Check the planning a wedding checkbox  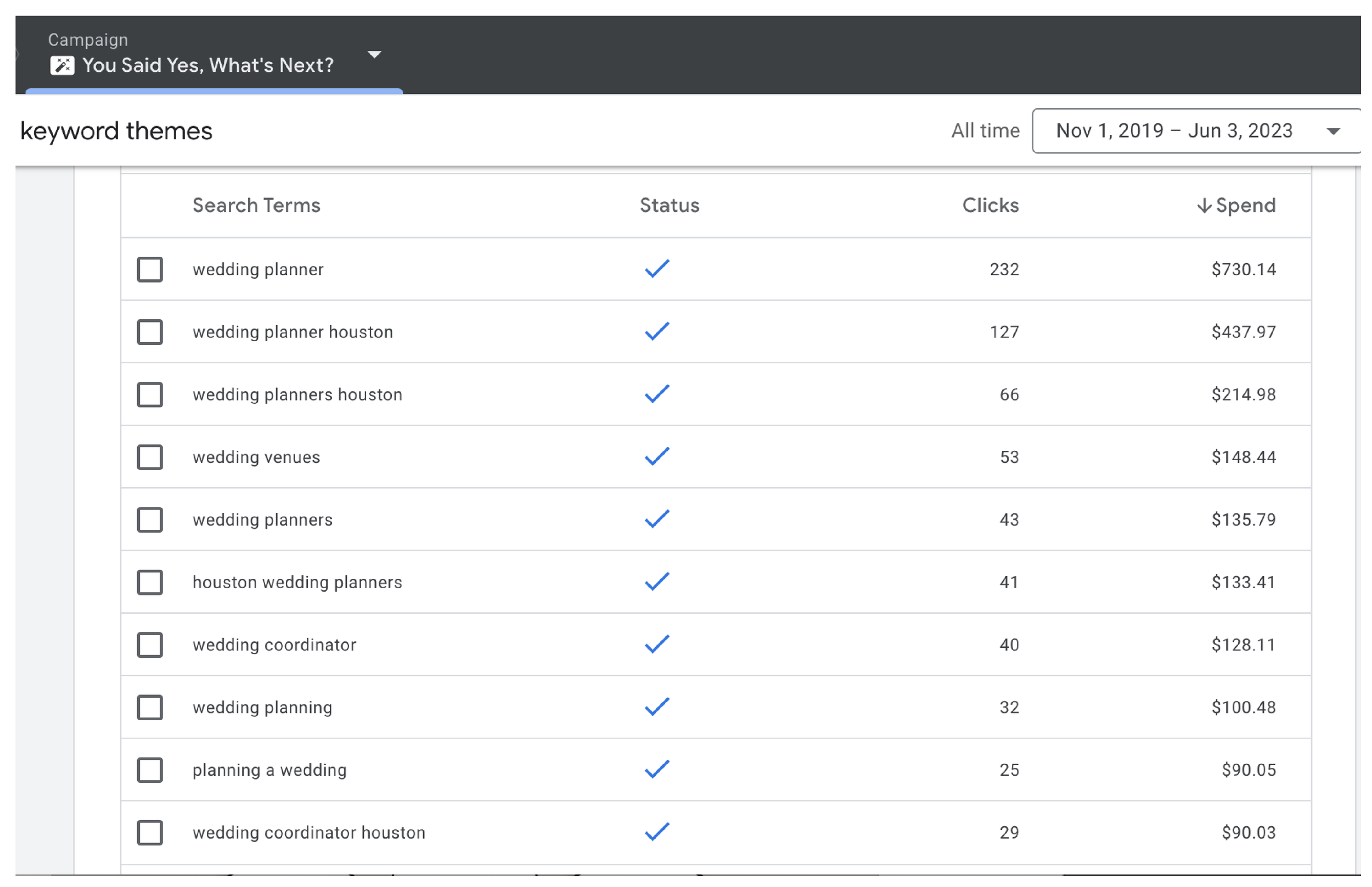tap(150, 771)
